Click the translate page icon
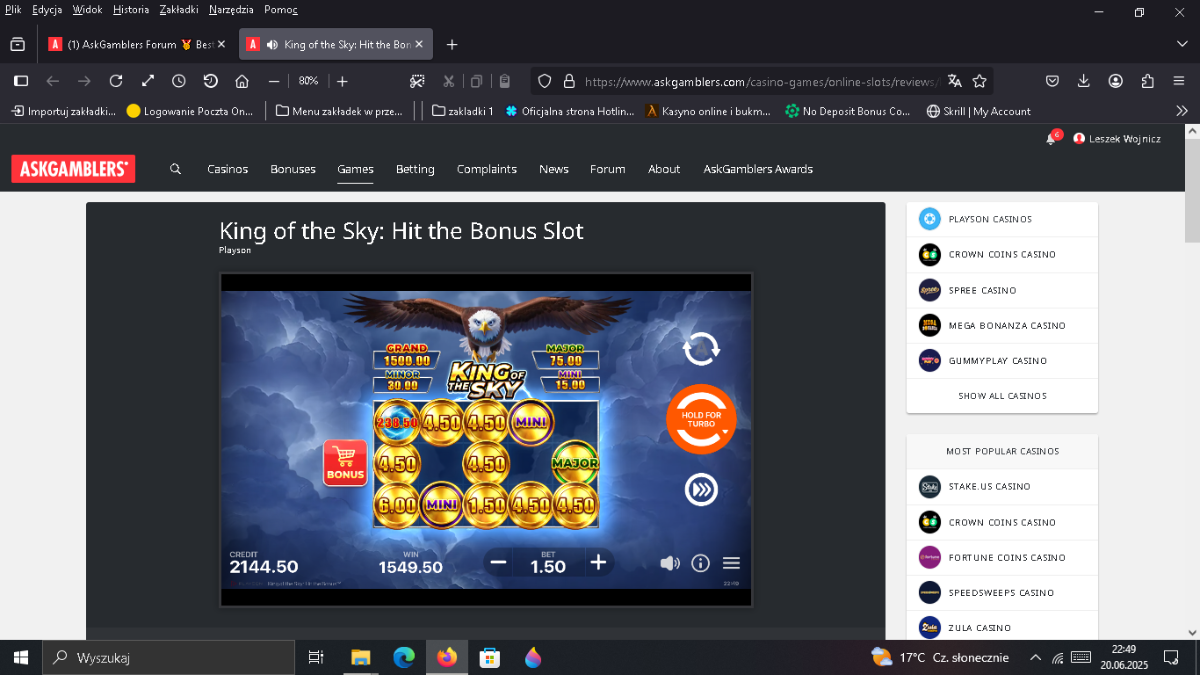The image size is (1200, 675). click(954, 81)
